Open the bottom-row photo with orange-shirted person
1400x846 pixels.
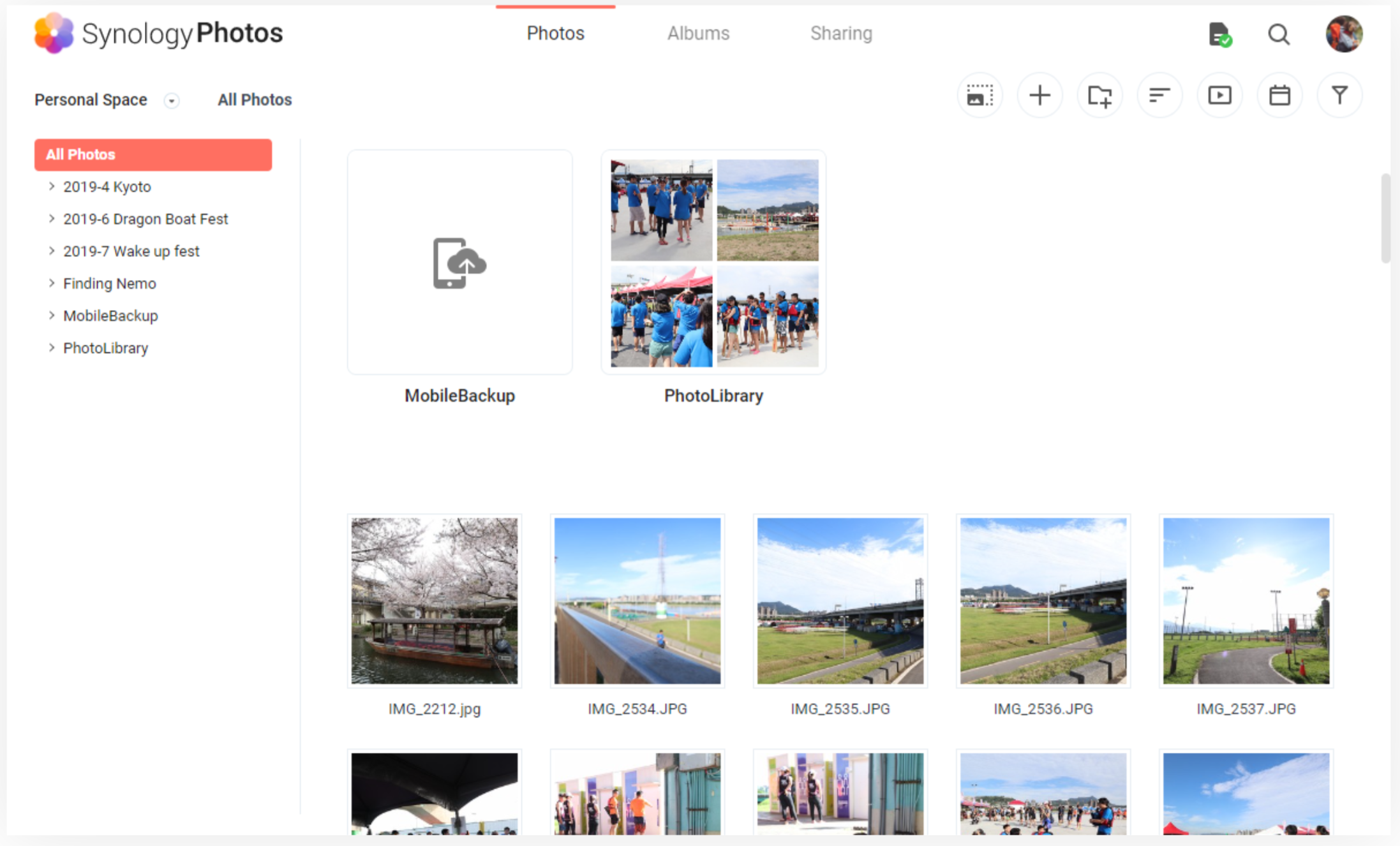[637, 792]
